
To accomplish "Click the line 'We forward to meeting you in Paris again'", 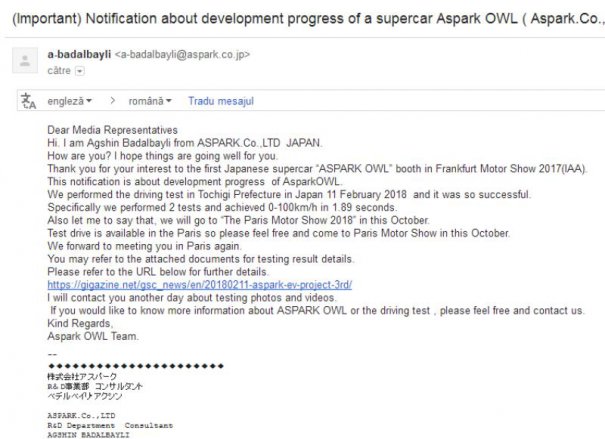I will pos(144,246).
